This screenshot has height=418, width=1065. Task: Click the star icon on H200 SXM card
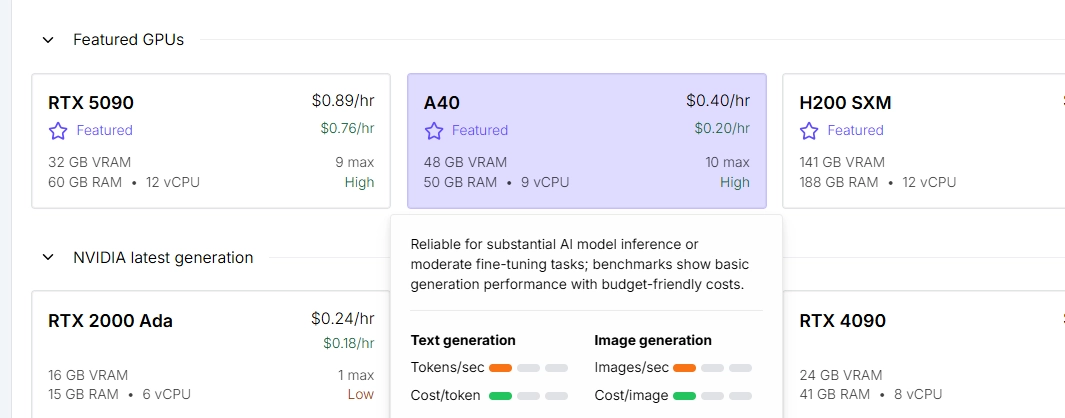[809, 130]
